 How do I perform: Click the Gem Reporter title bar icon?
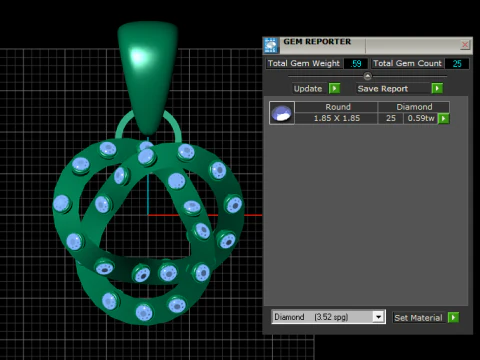271,45
